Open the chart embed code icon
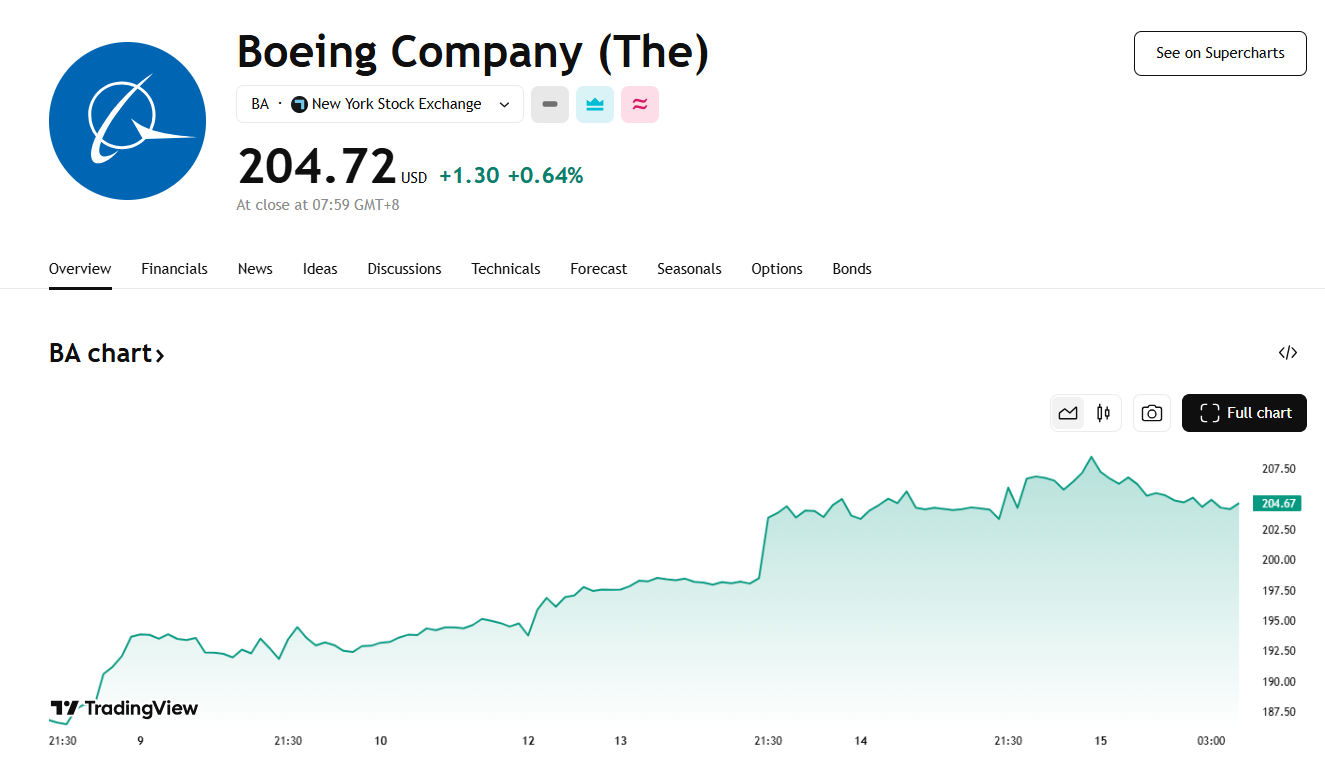Image resolution: width=1325 pixels, height=771 pixels. click(1288, 353)
